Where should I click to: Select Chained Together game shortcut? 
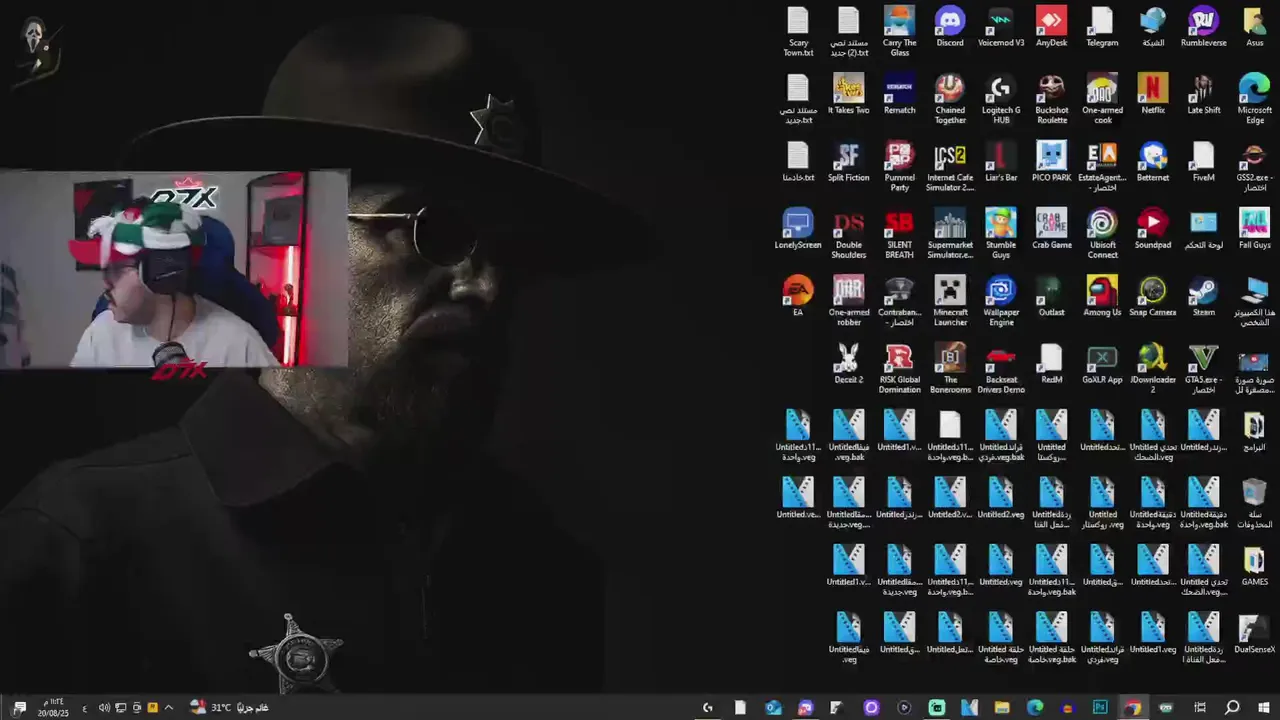(x=950, y=99)
